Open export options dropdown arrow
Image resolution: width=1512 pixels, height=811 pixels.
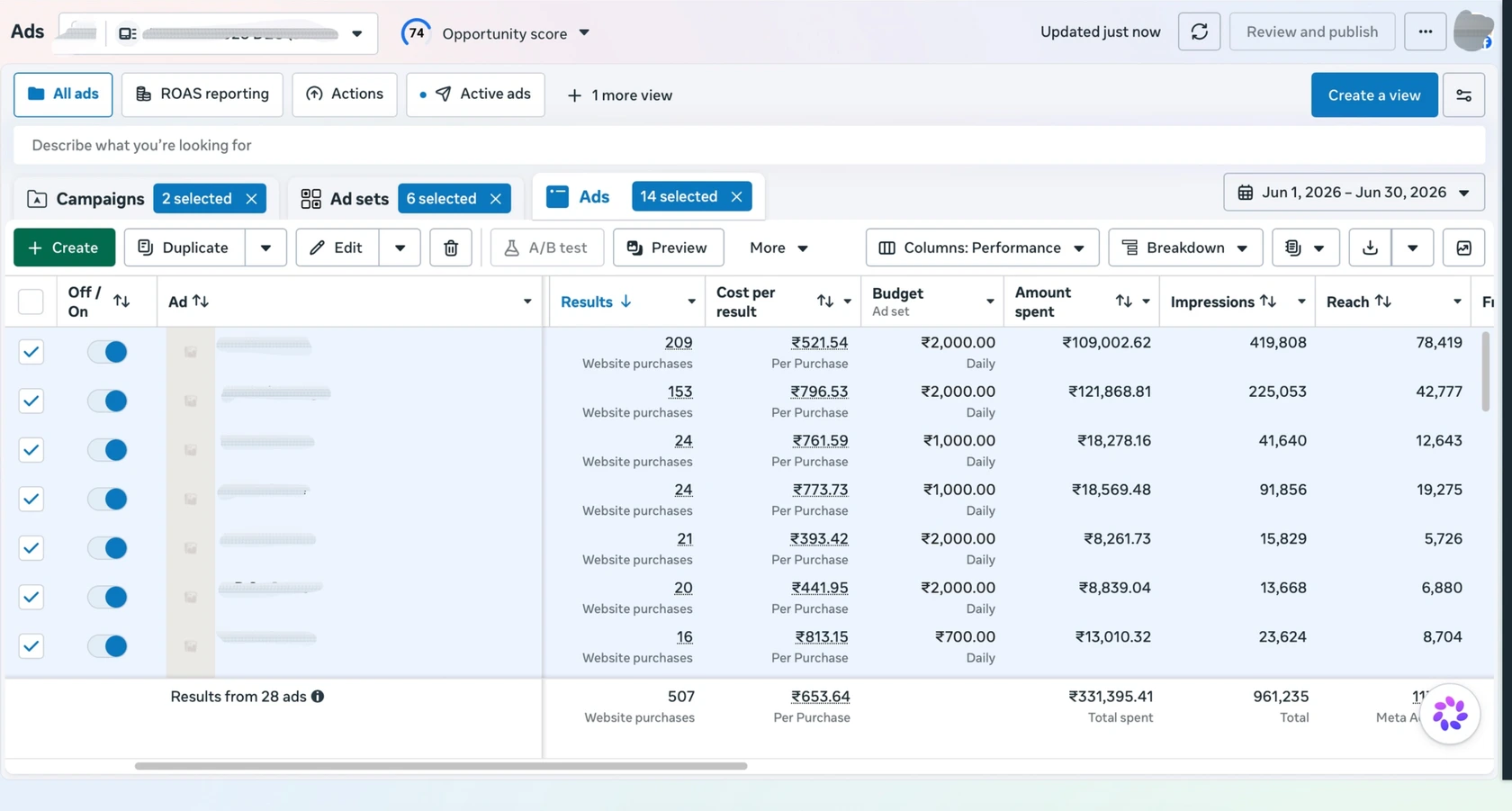click(1412, 248)
